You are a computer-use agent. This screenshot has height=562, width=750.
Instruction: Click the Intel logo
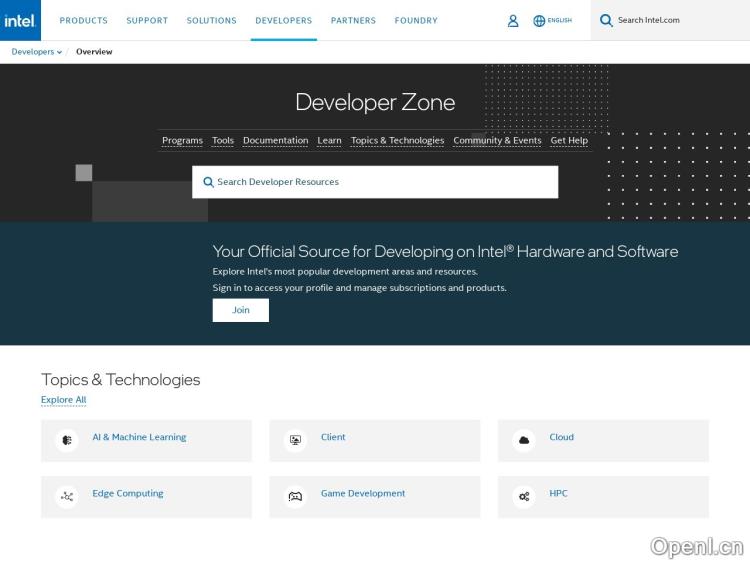(x=20, y=20)
